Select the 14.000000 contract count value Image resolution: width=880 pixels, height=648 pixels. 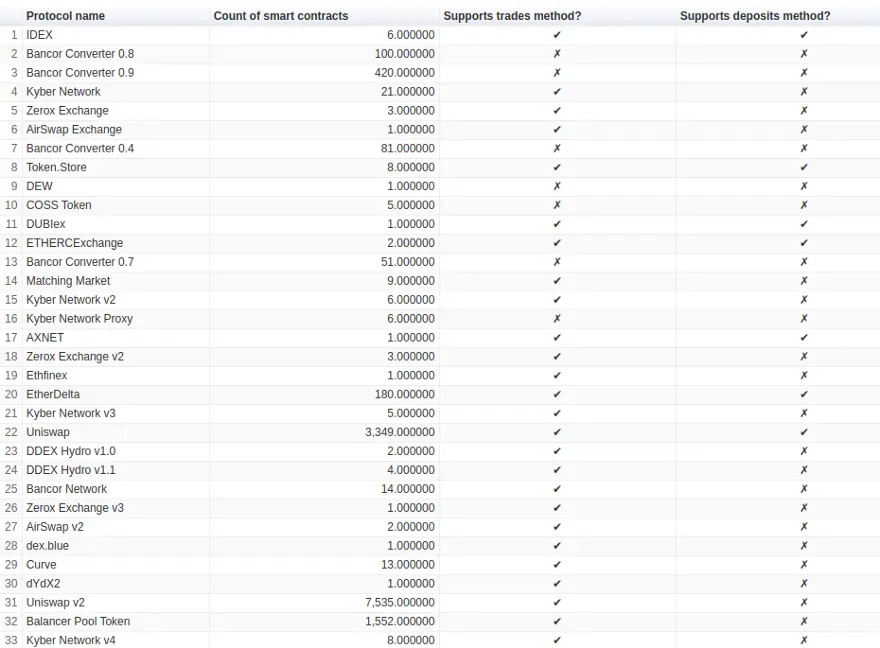(x=407, y=489)
